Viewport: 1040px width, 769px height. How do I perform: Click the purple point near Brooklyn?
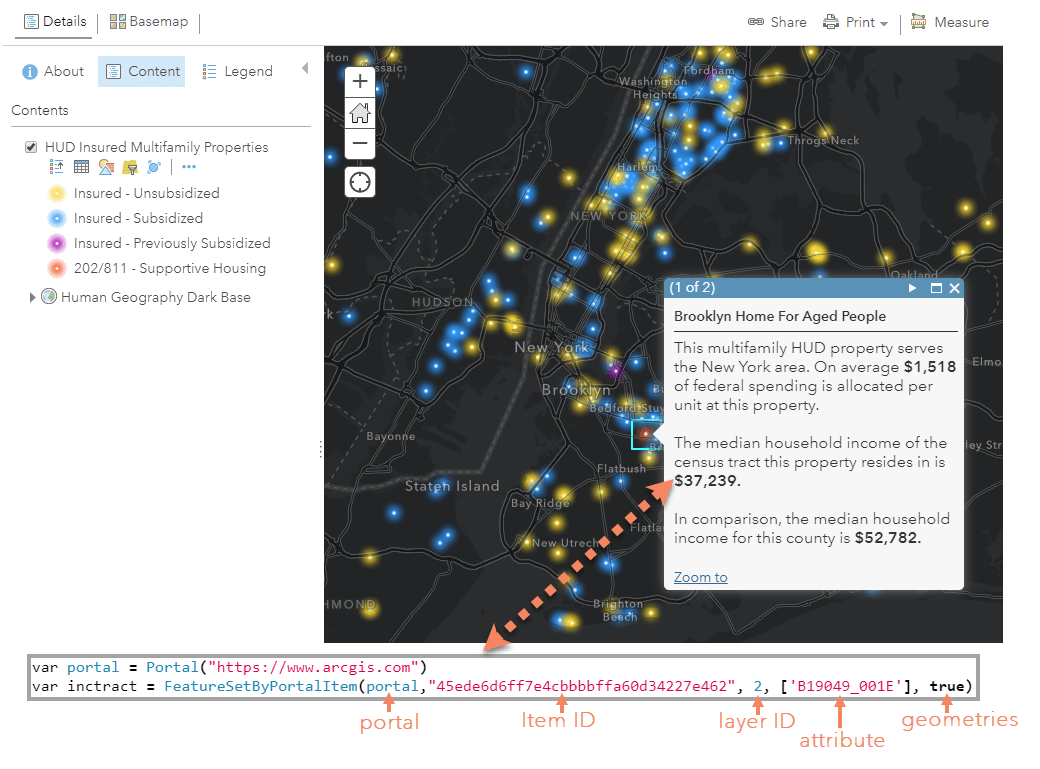pos(616,370)
